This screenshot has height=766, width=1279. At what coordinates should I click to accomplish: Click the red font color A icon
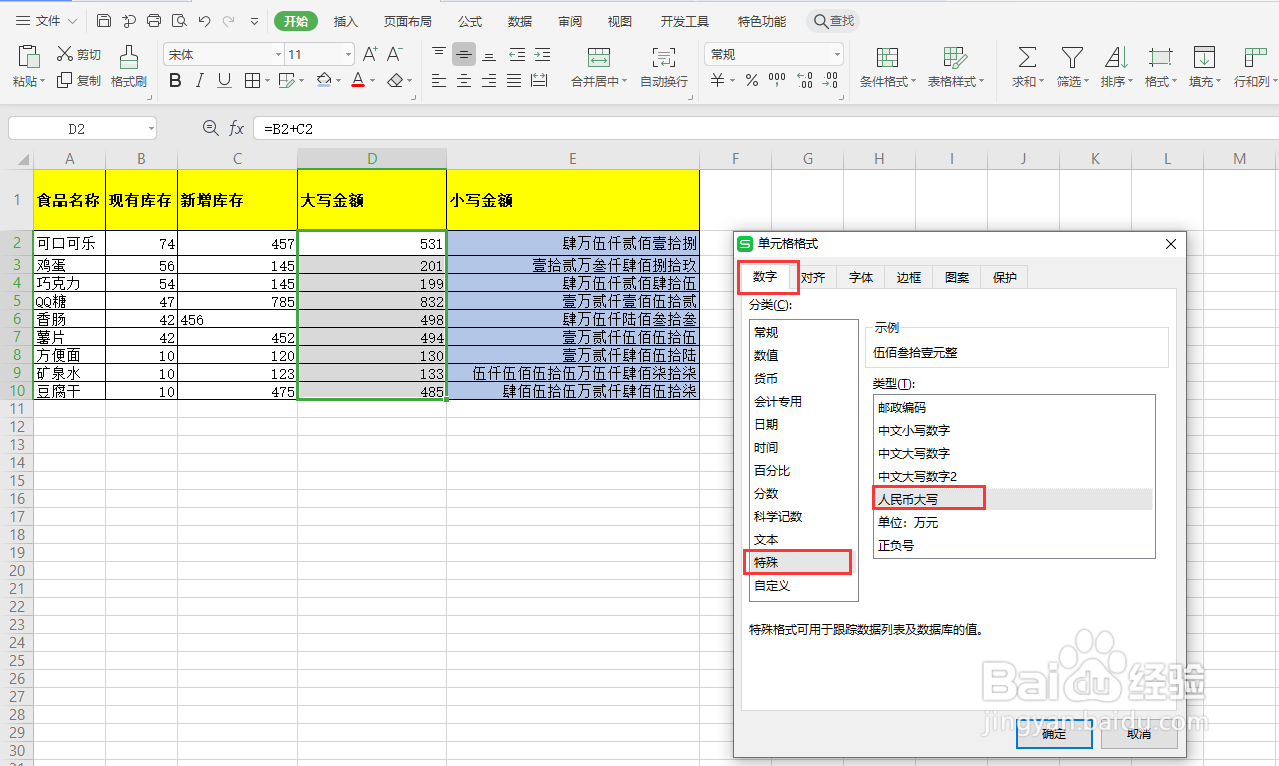(358, 81)
